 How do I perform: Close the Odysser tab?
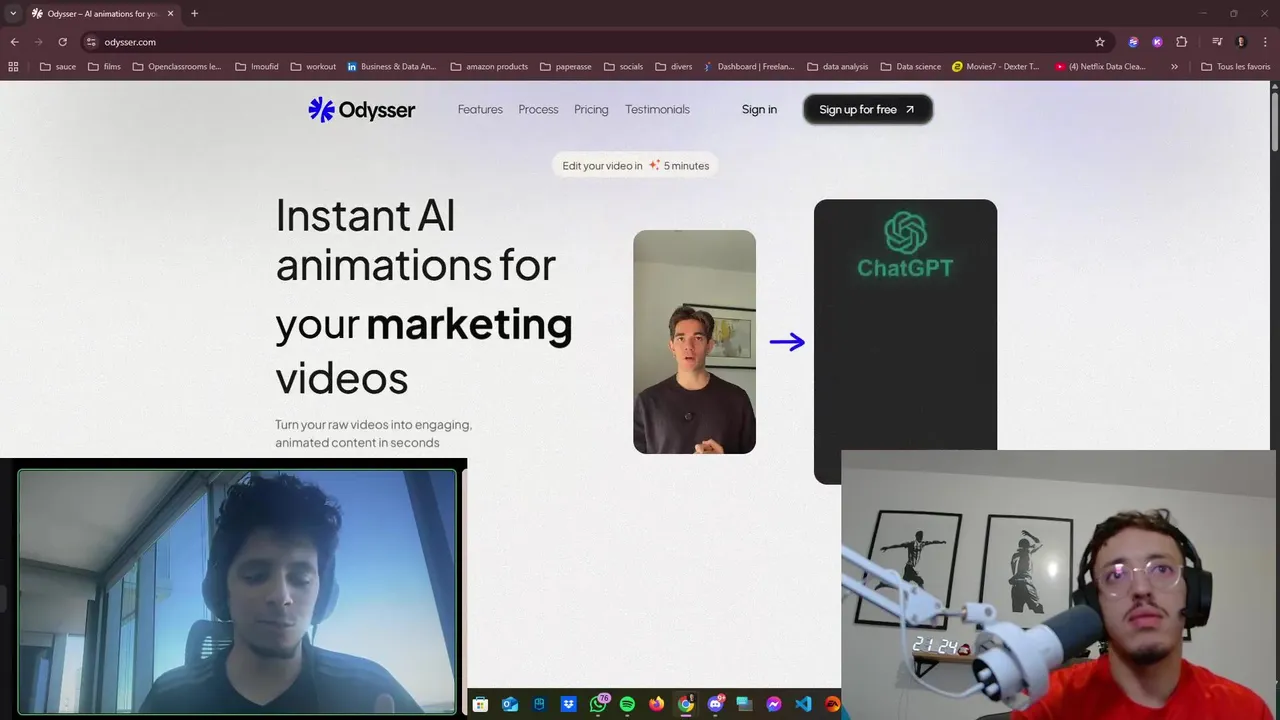coord(170,13)
